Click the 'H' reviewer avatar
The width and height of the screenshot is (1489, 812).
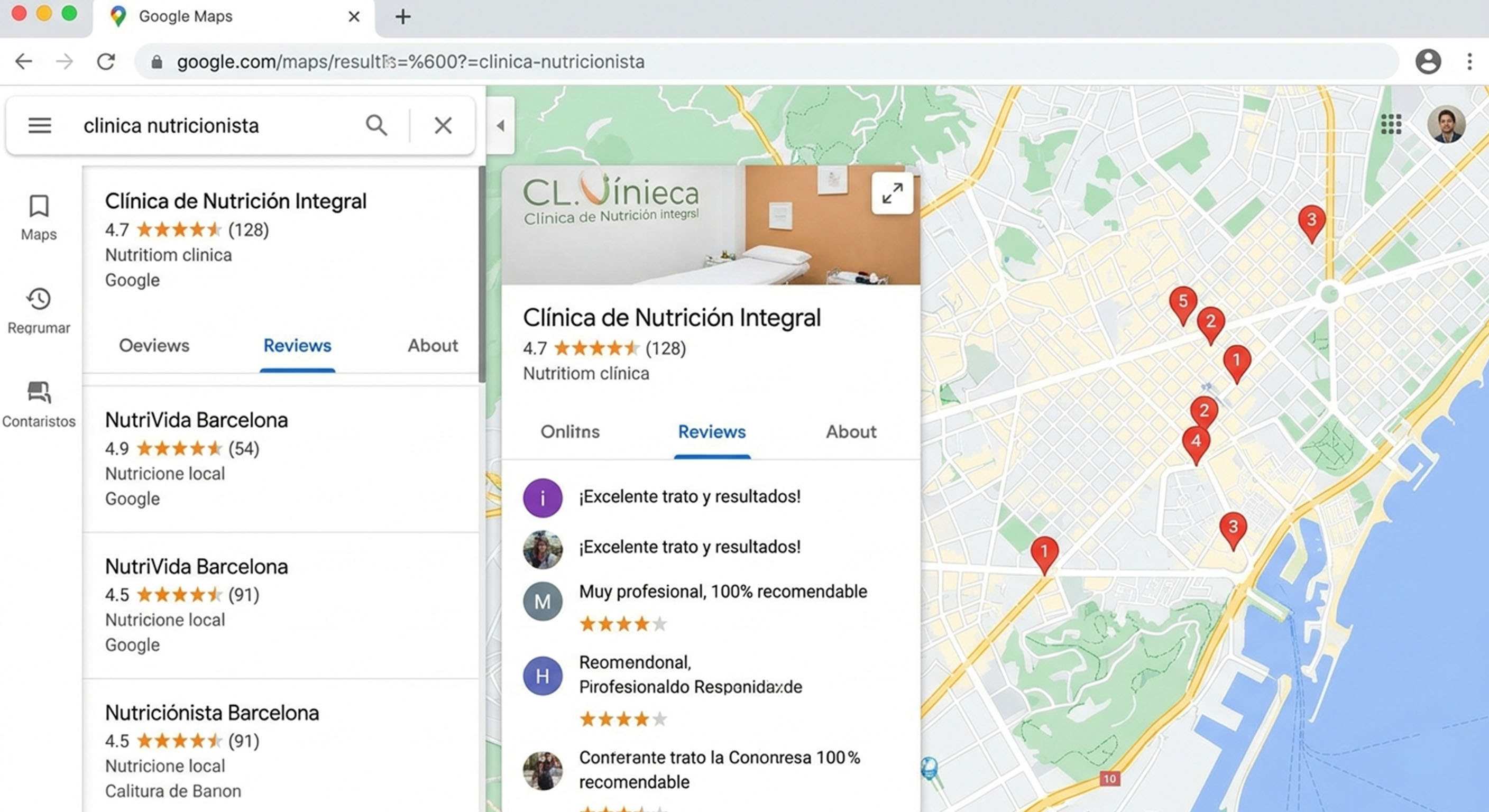[x=542, y=676]
